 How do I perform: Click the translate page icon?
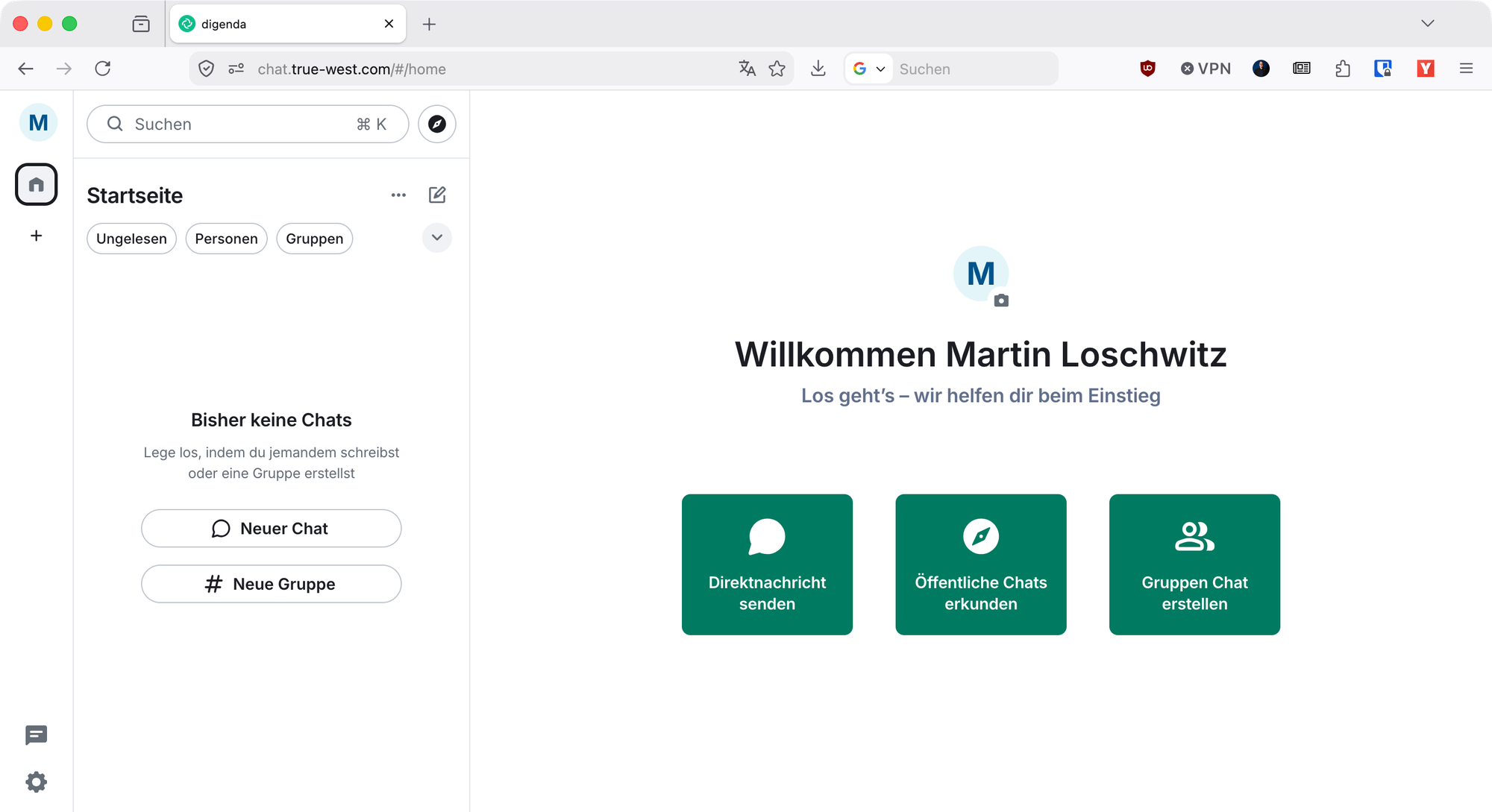tap(747, 69)
